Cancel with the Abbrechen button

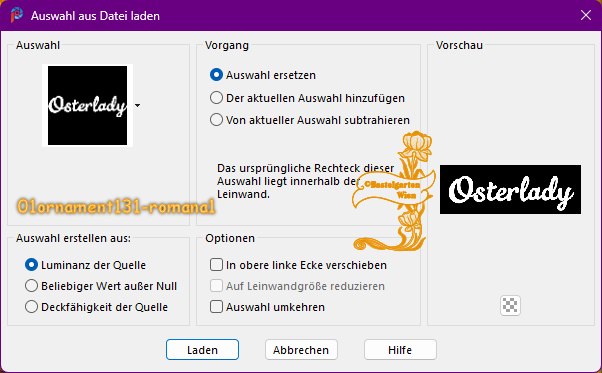click(301, 350)
